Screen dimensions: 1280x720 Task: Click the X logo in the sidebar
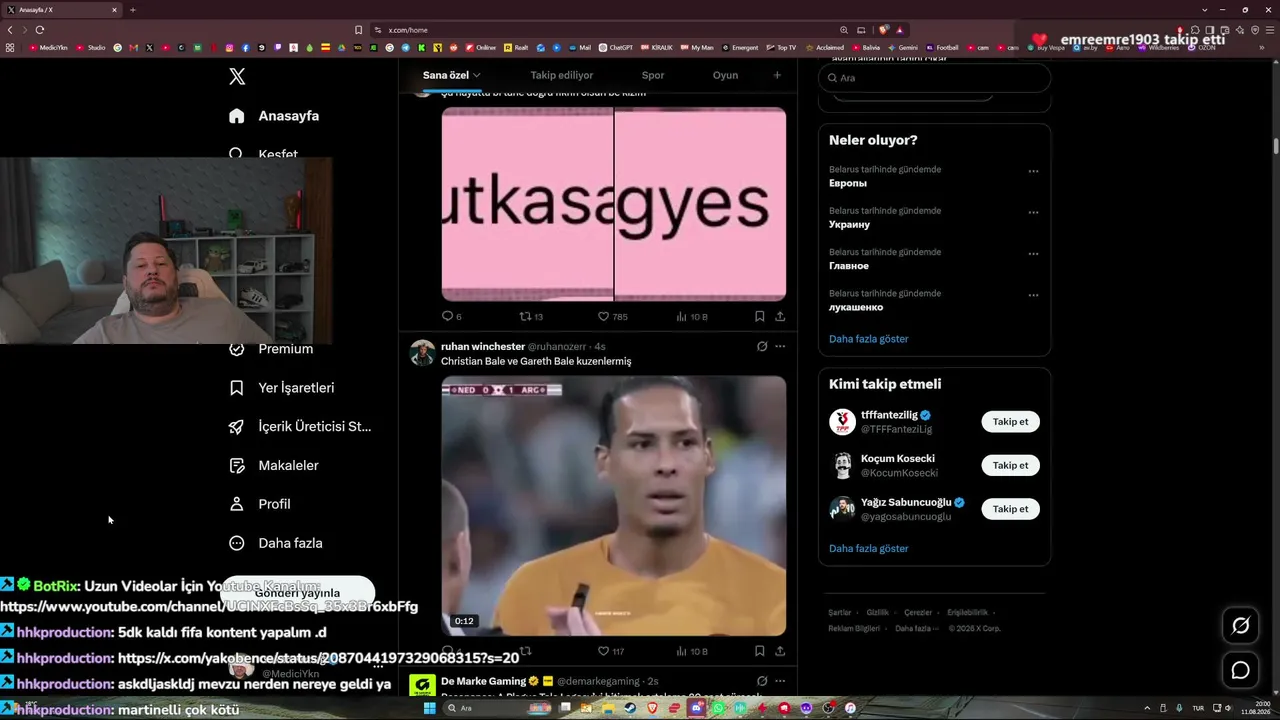(237, 77)
